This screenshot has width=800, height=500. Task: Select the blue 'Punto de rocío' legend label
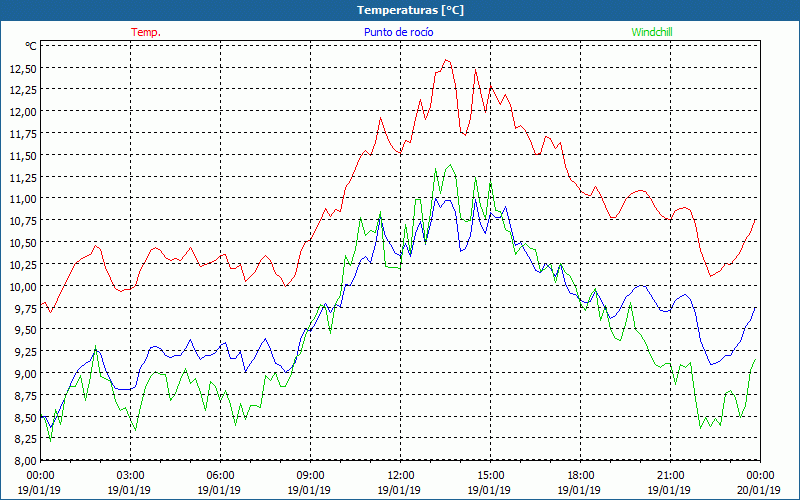point(398,32)
